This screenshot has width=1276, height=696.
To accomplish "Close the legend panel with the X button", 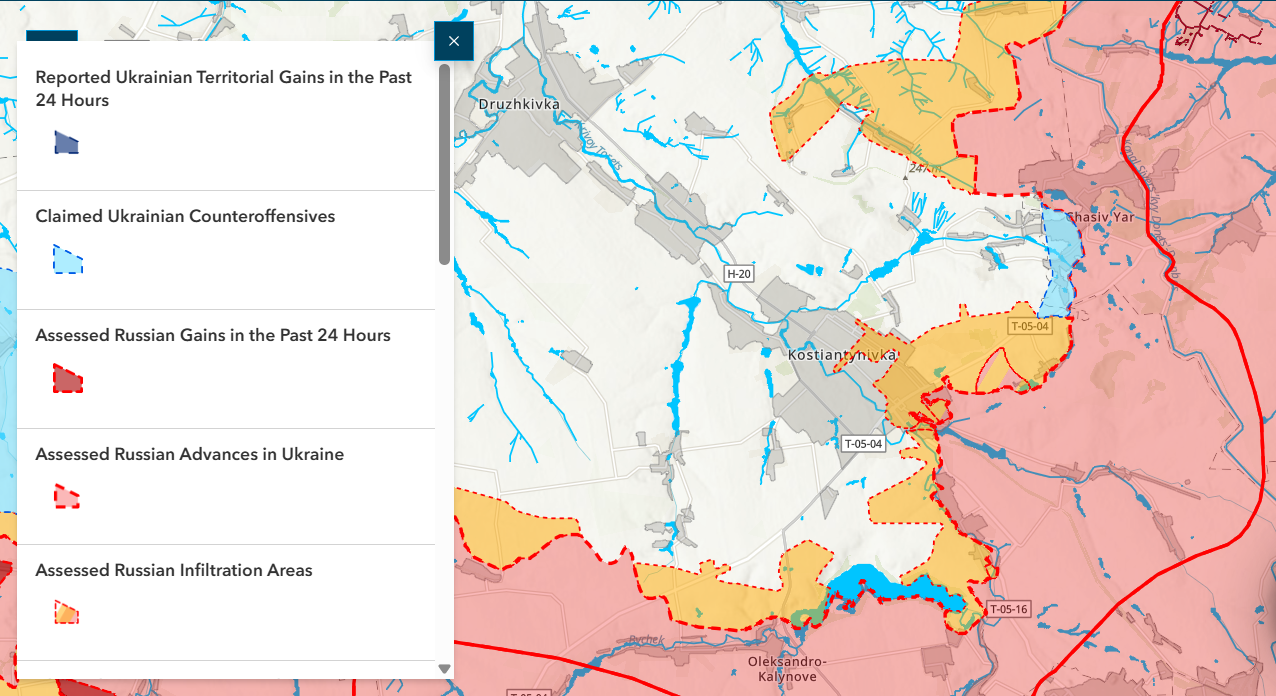I will [453, 41].
